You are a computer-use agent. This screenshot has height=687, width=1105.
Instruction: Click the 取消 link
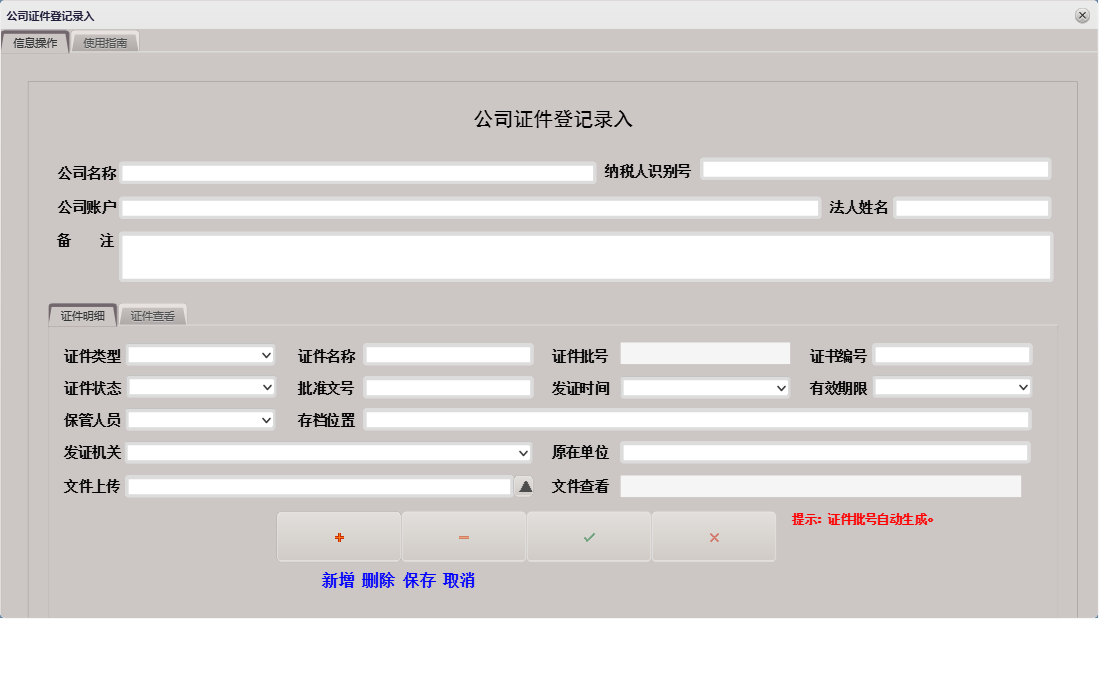[458, 580]
